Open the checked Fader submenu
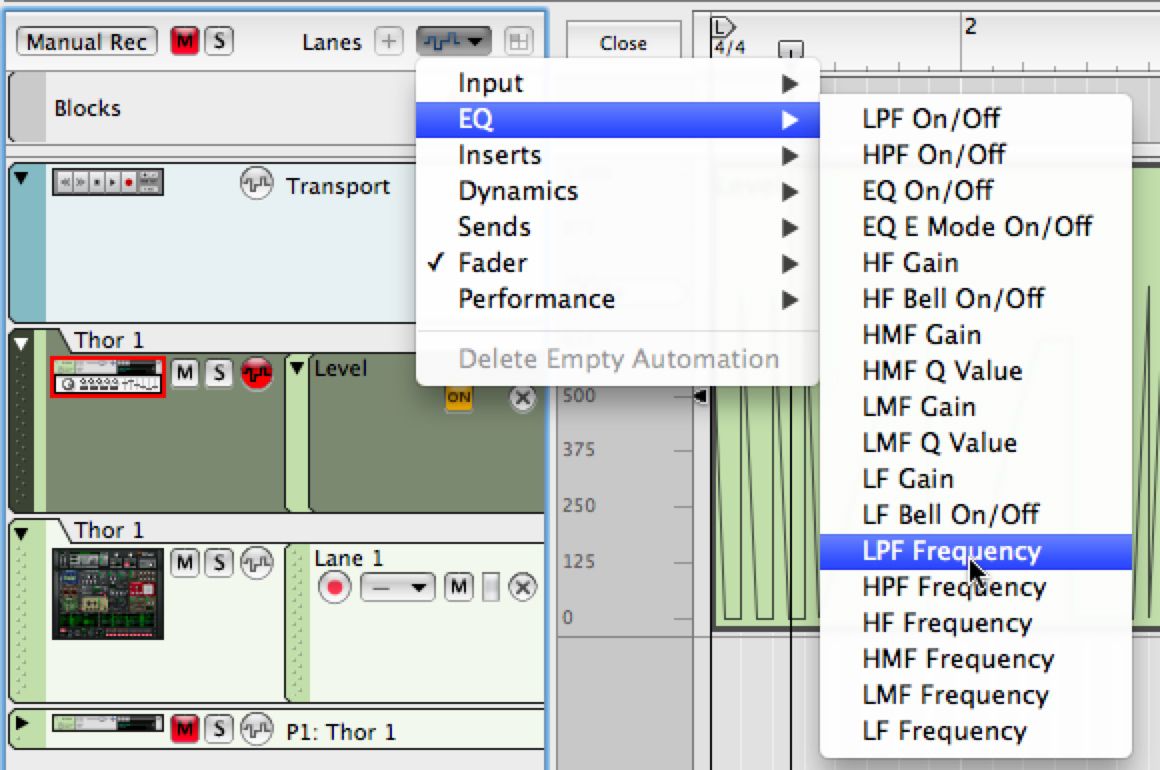1160x770 pixels. tap(618, 263)
